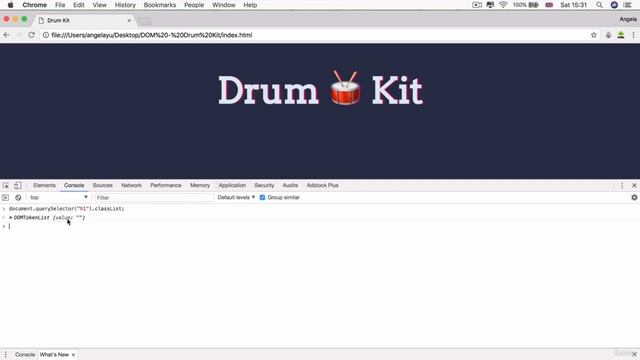Open the Bookmarks menu

click(x=160, y=5)
